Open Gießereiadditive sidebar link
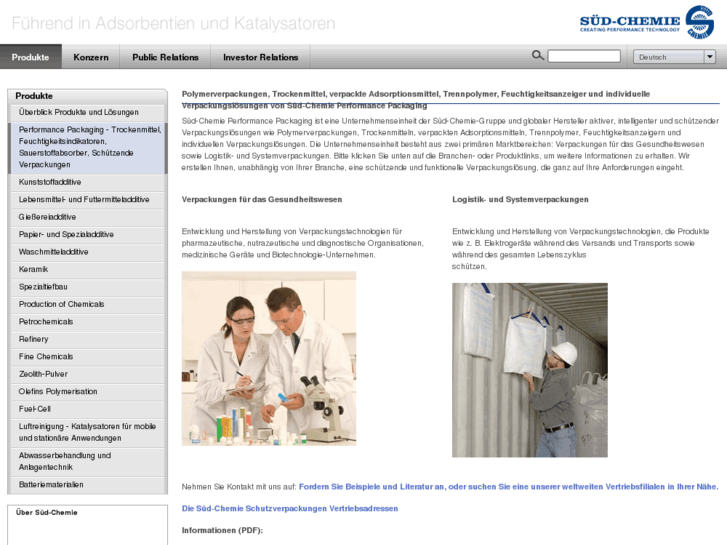The image size is (727, 545). click(x=88, y=217)
